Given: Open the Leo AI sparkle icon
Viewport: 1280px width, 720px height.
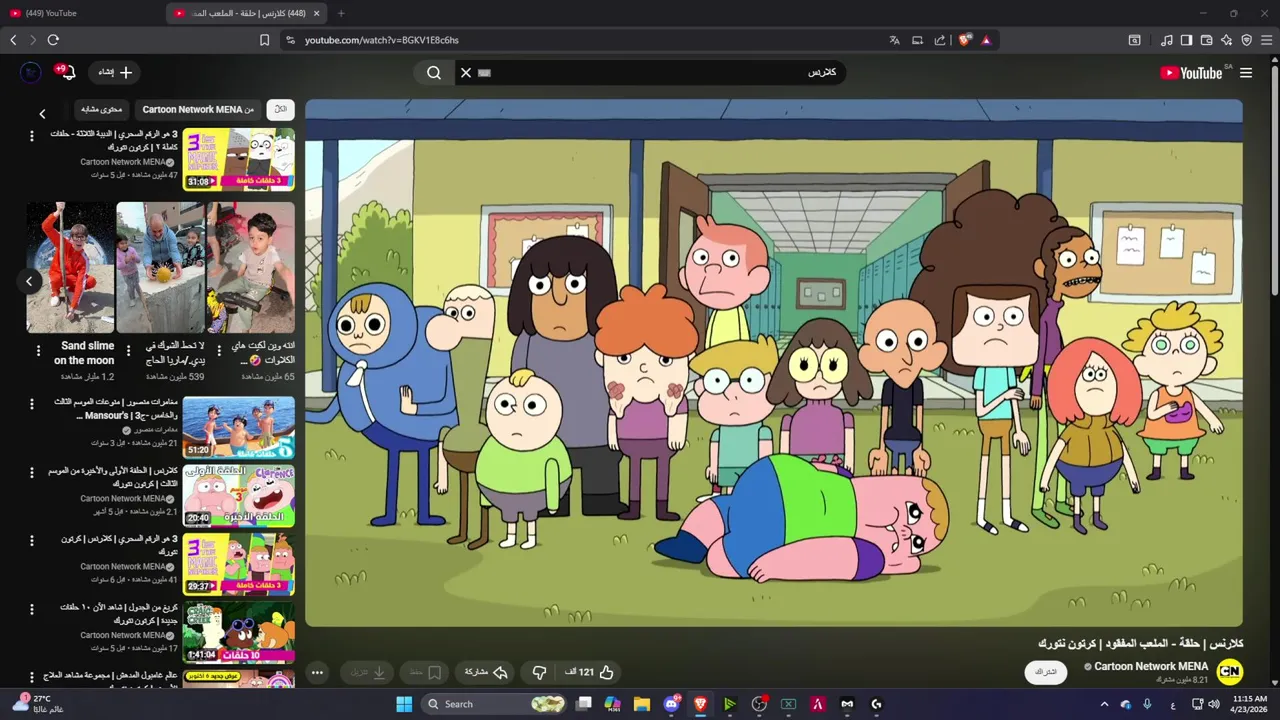Looking at the screenshot, I should tap(1226, 40).
